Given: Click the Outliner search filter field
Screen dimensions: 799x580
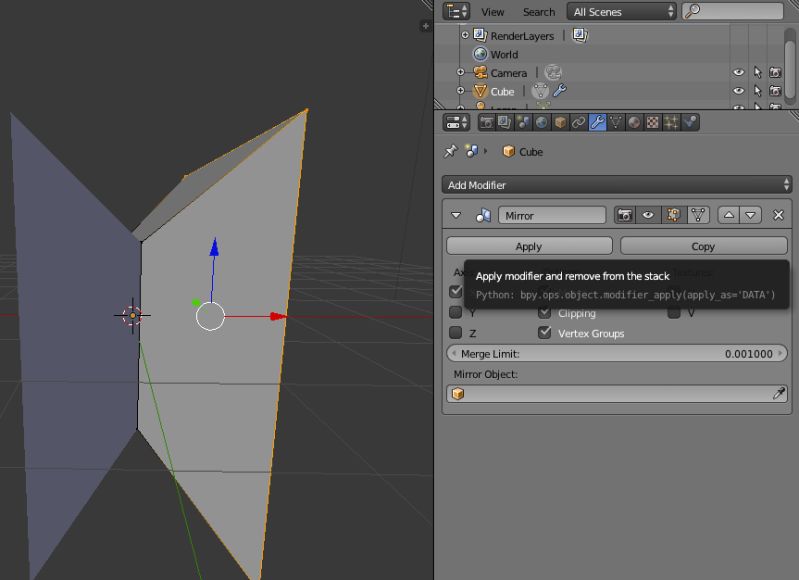Looking at the screenshot, I should pyautogui.click(x=733, y=11).
